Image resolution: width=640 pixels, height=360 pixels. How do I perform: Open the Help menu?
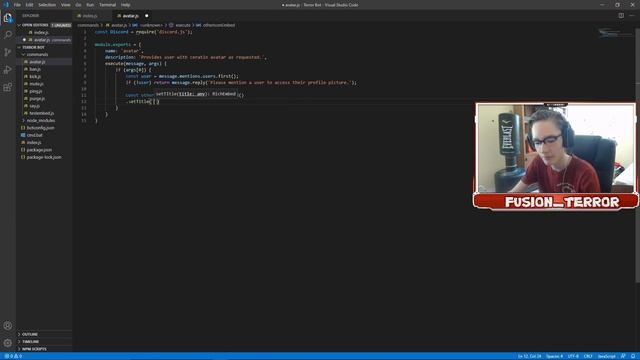pos(126,5)
